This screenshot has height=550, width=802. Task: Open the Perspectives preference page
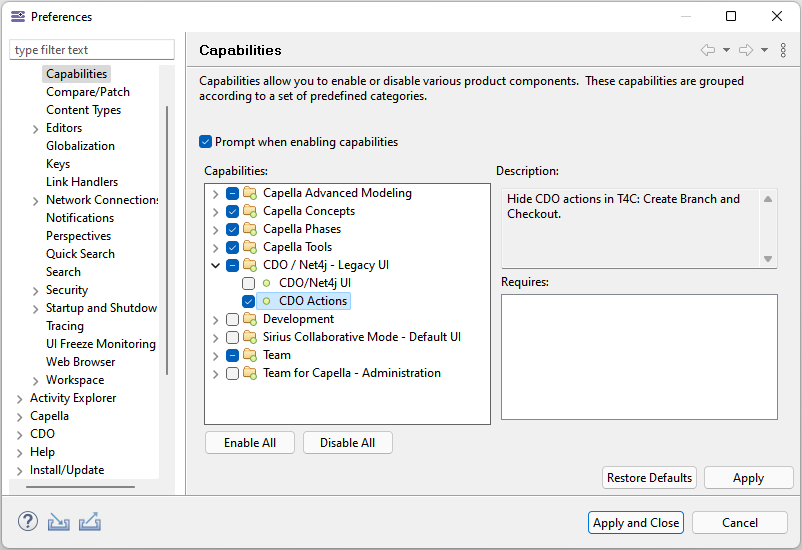[78, 236]
